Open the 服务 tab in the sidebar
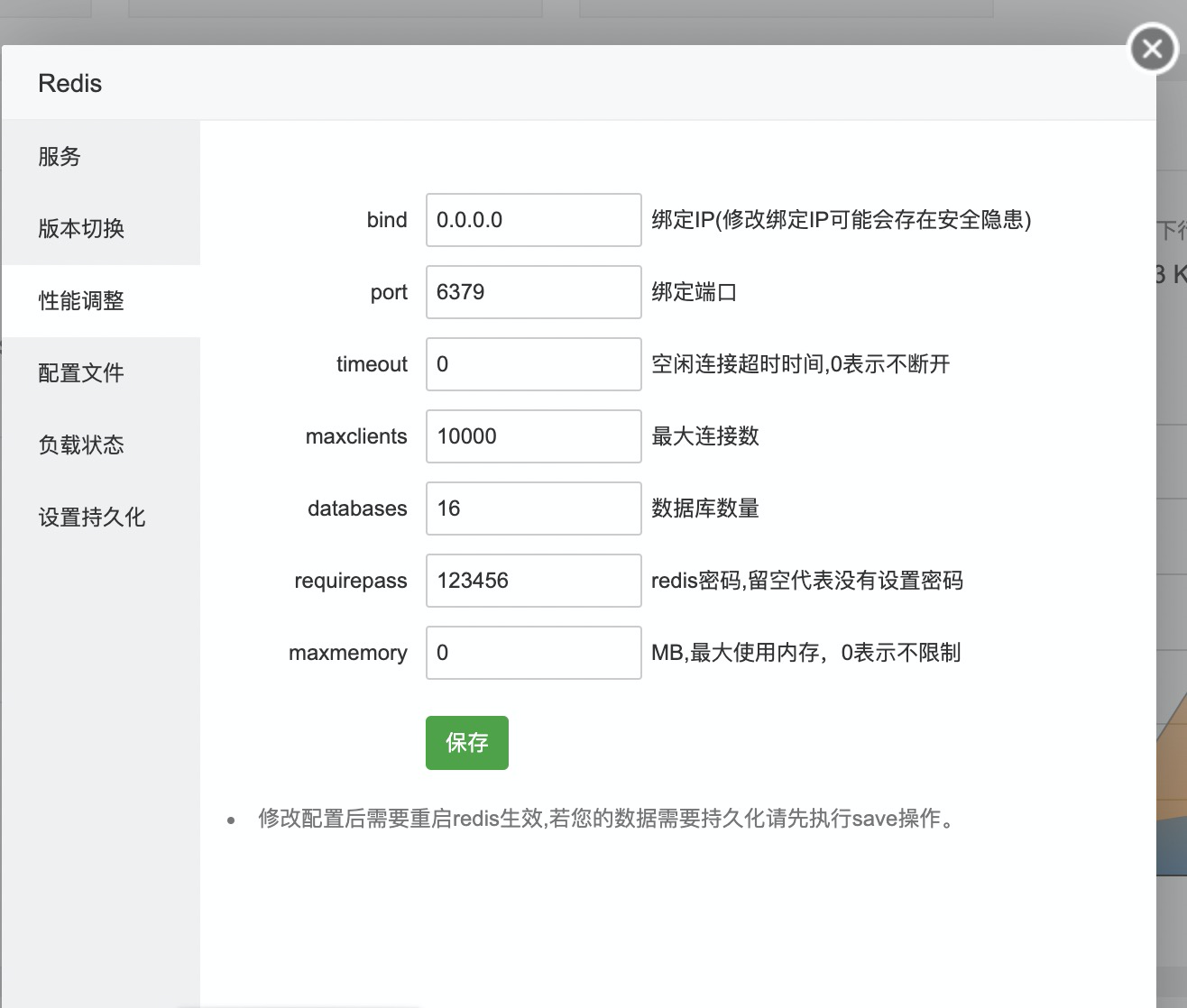This screenshot has width=1187, height=1008. 100,157
